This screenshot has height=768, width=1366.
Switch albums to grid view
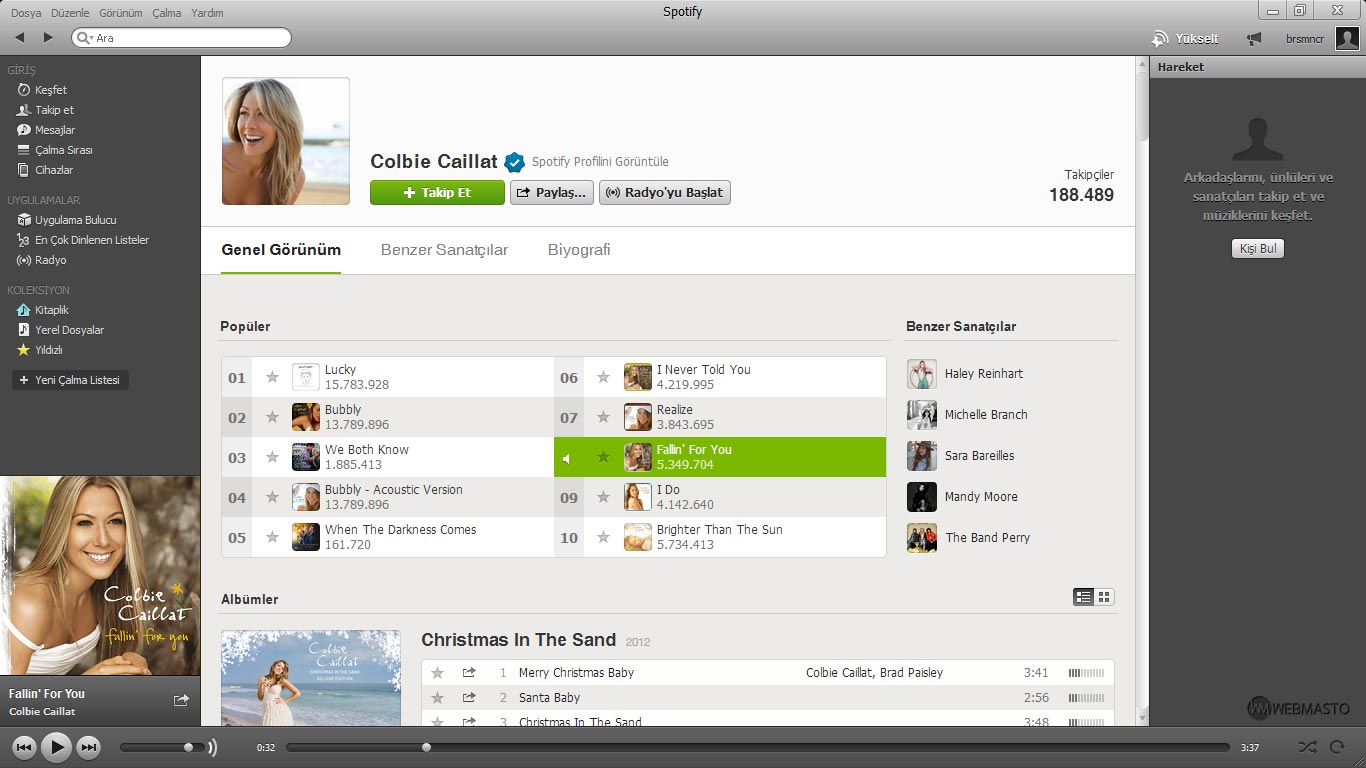tap(1104, 597)
